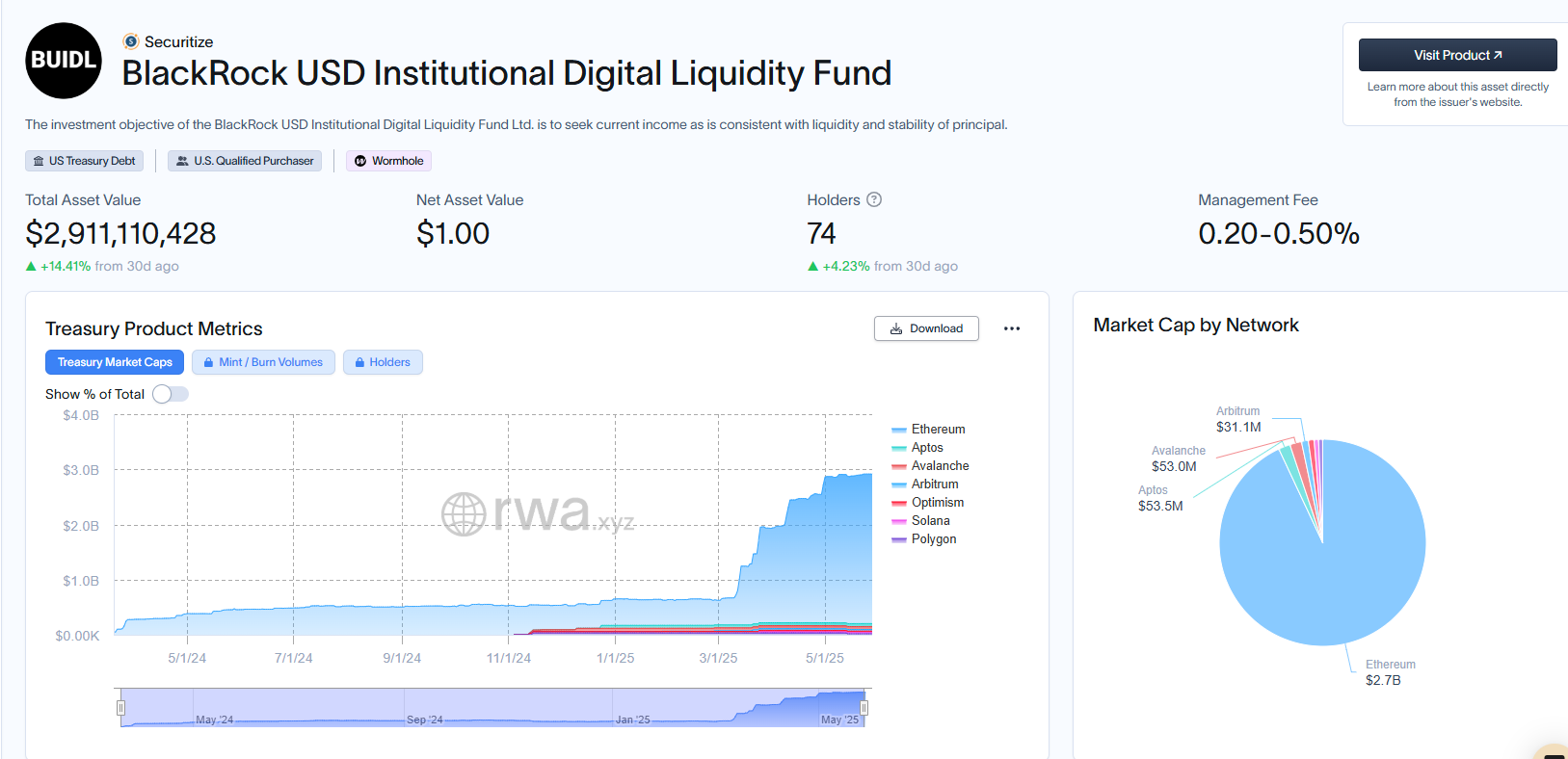This screenshot has width=1568, height=759.
Task: Toggle Polygon series in chart legend
Action: pos(933,539)
